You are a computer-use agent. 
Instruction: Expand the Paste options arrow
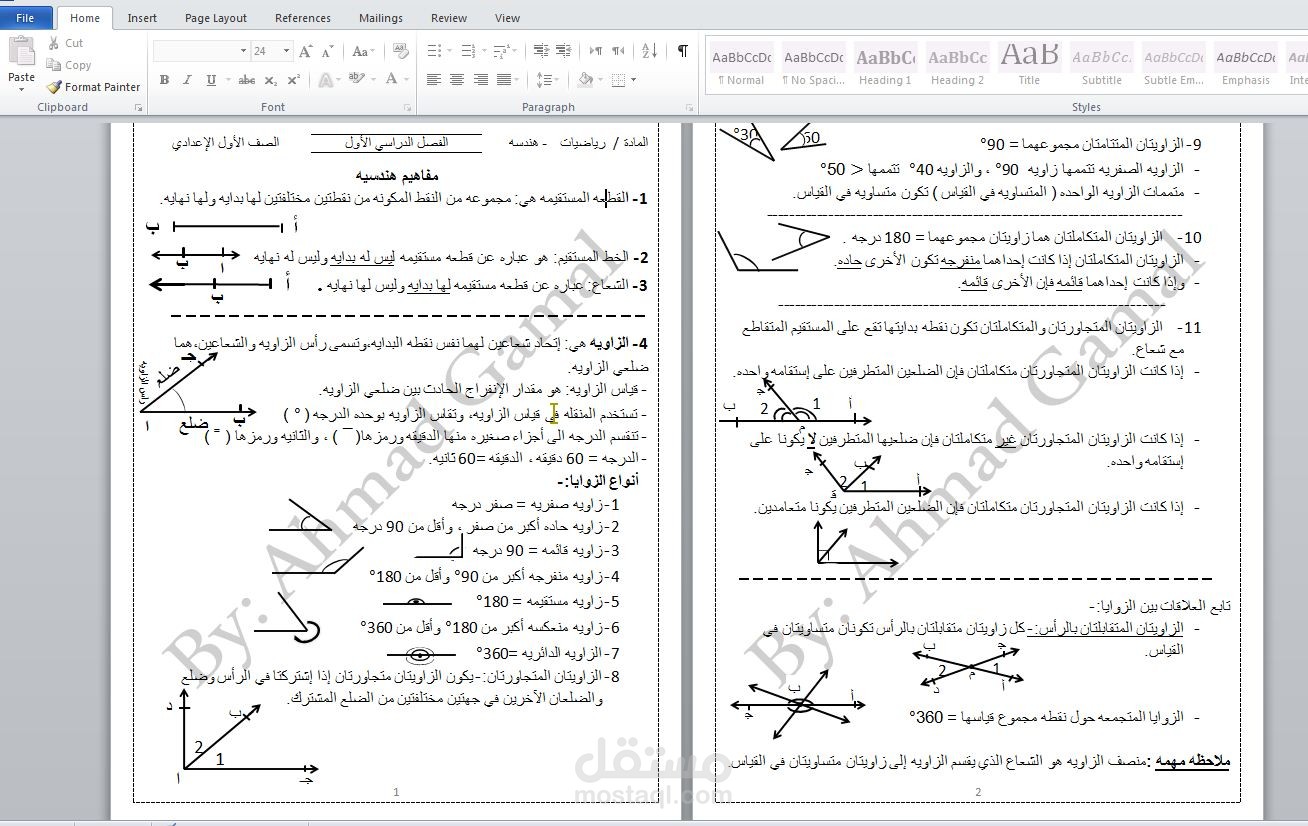tap(21, 89)
